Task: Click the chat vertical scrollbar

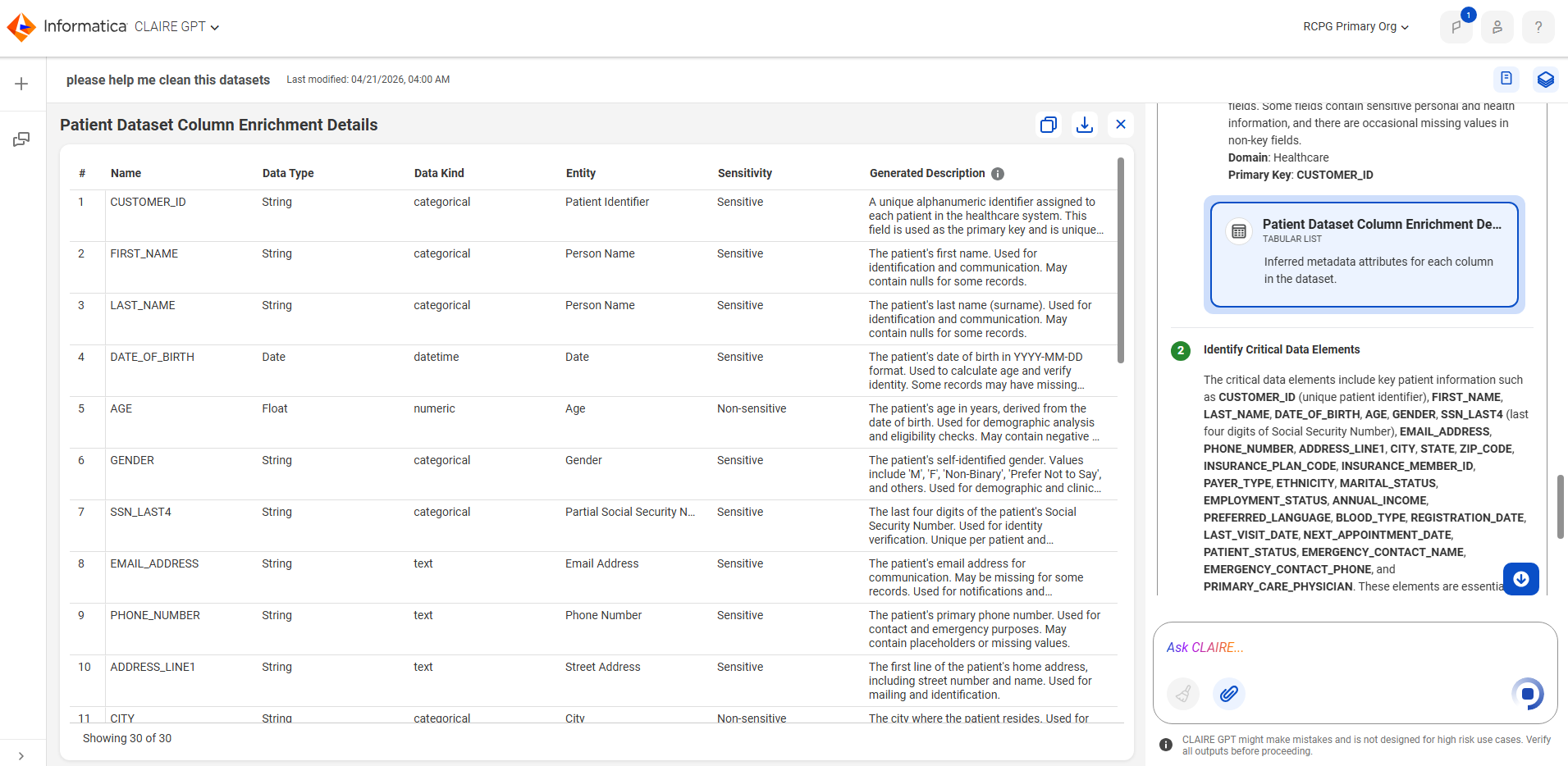Action: pos(1561,507)
